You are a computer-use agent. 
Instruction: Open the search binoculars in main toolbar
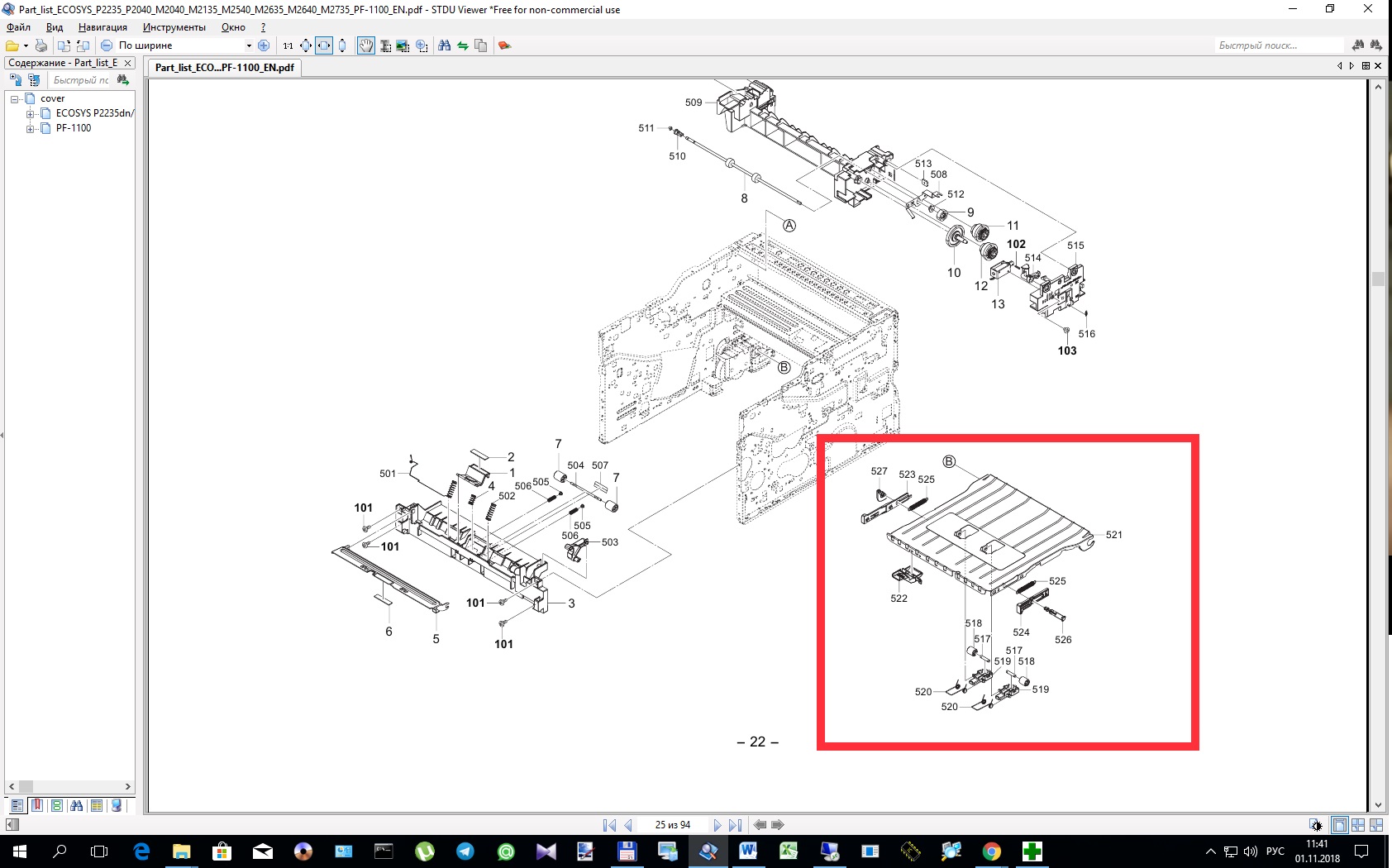click(445, 45)
